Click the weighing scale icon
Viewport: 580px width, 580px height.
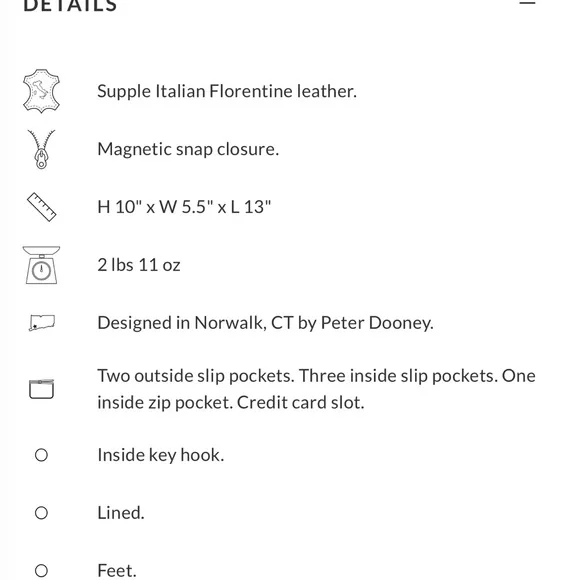pos(41,265)
